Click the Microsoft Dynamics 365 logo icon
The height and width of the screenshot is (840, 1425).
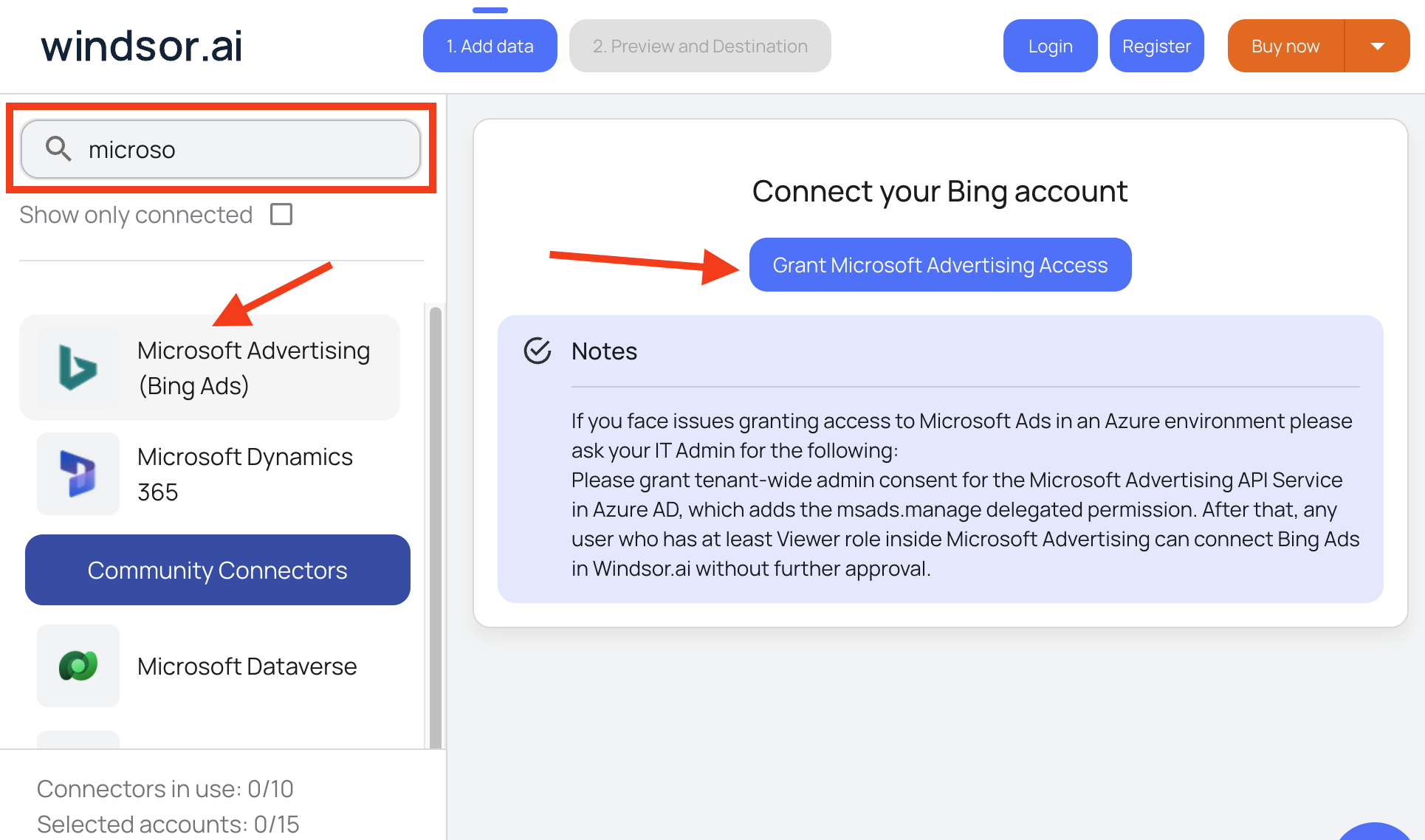[x=78, y=474]
